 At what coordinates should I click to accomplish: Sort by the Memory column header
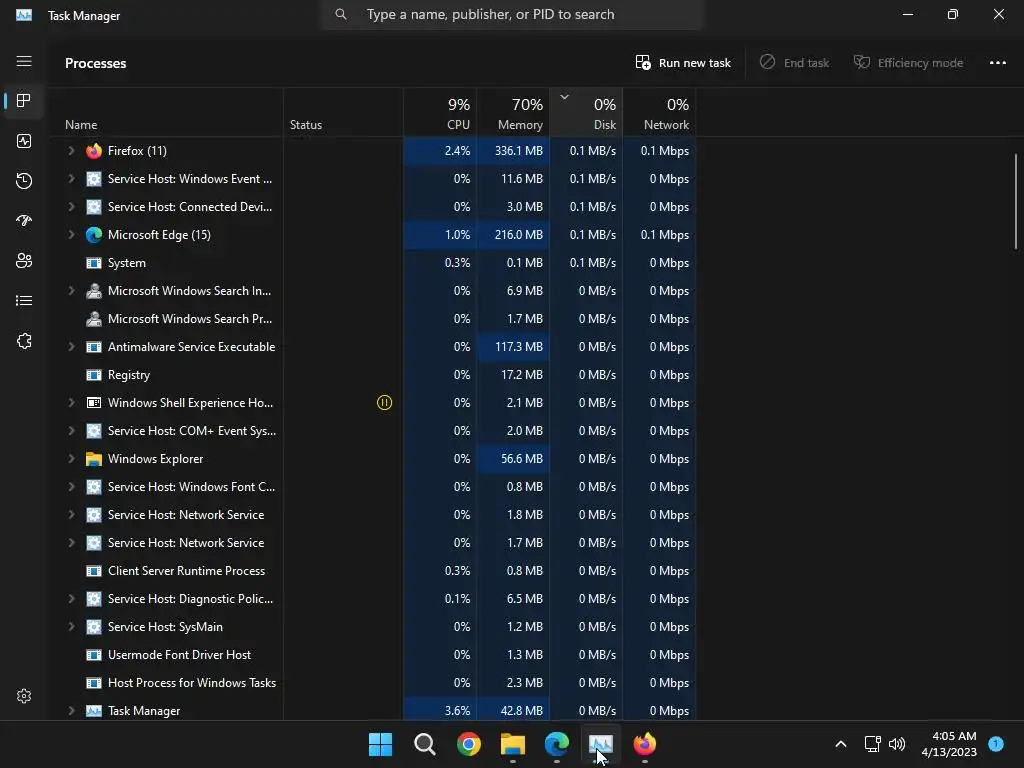(513, 114)
